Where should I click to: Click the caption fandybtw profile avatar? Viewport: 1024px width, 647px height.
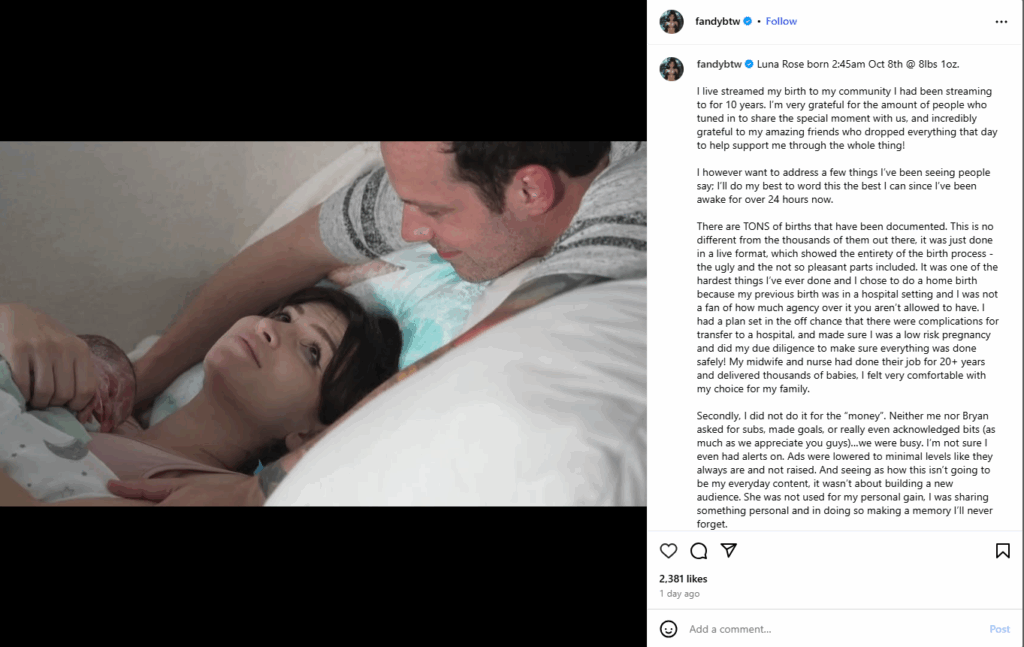(671, 69)
